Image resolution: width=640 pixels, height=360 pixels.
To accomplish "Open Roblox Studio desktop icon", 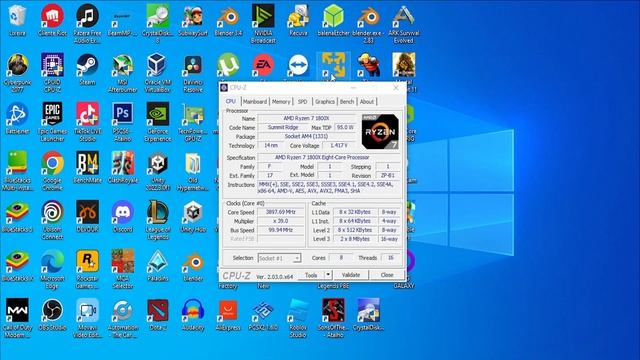I will coord(298,318).
